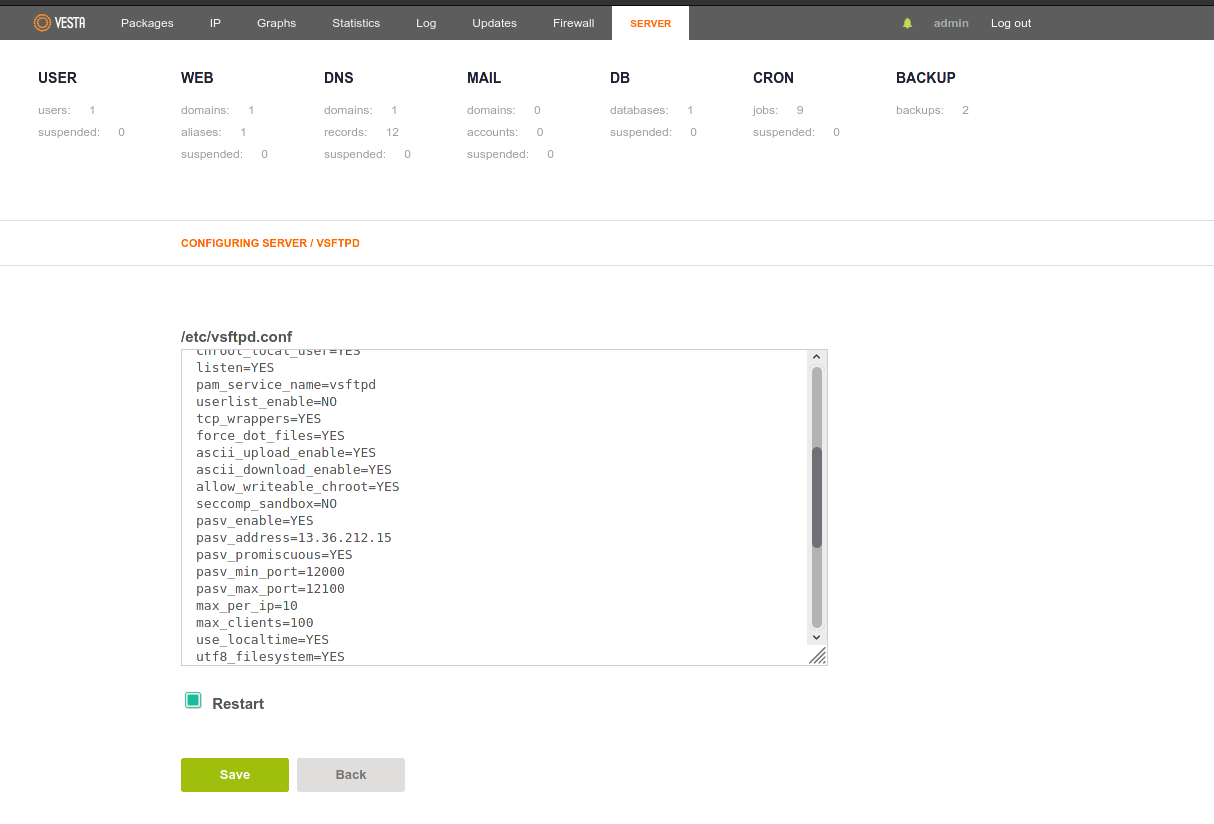Image resolution: width=1214 pixels, height=824 pixels.
Task: Select the SERVER tab
Action: coord(650,22)
